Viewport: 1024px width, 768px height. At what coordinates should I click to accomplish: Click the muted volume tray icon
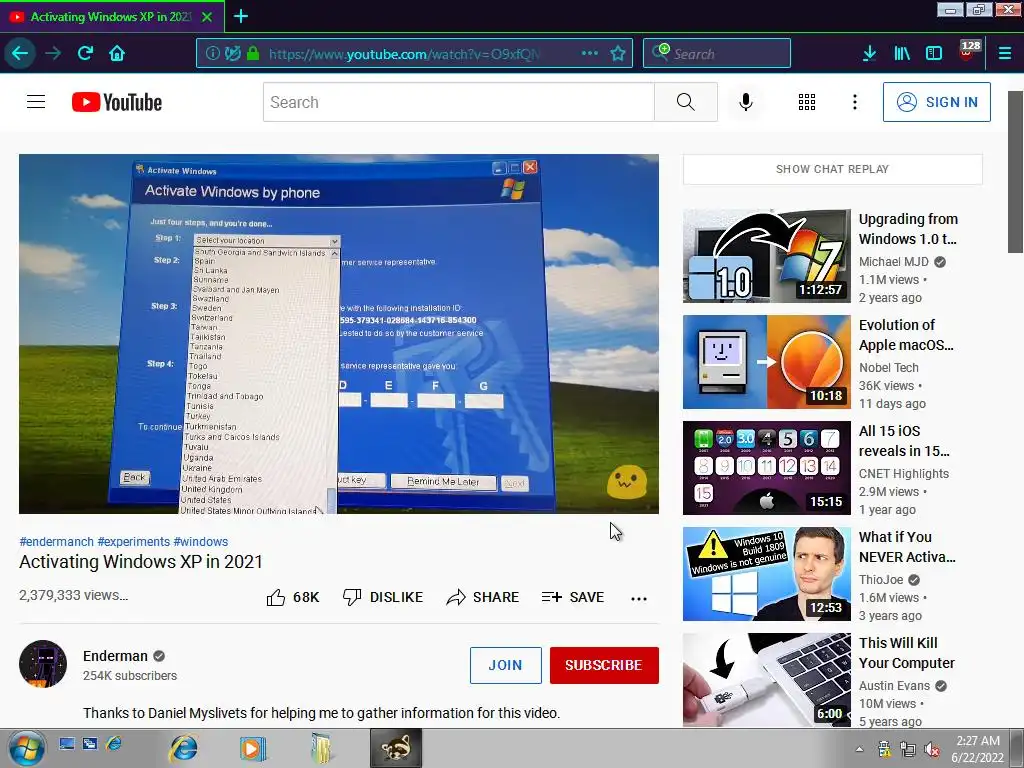pos(932,750)
